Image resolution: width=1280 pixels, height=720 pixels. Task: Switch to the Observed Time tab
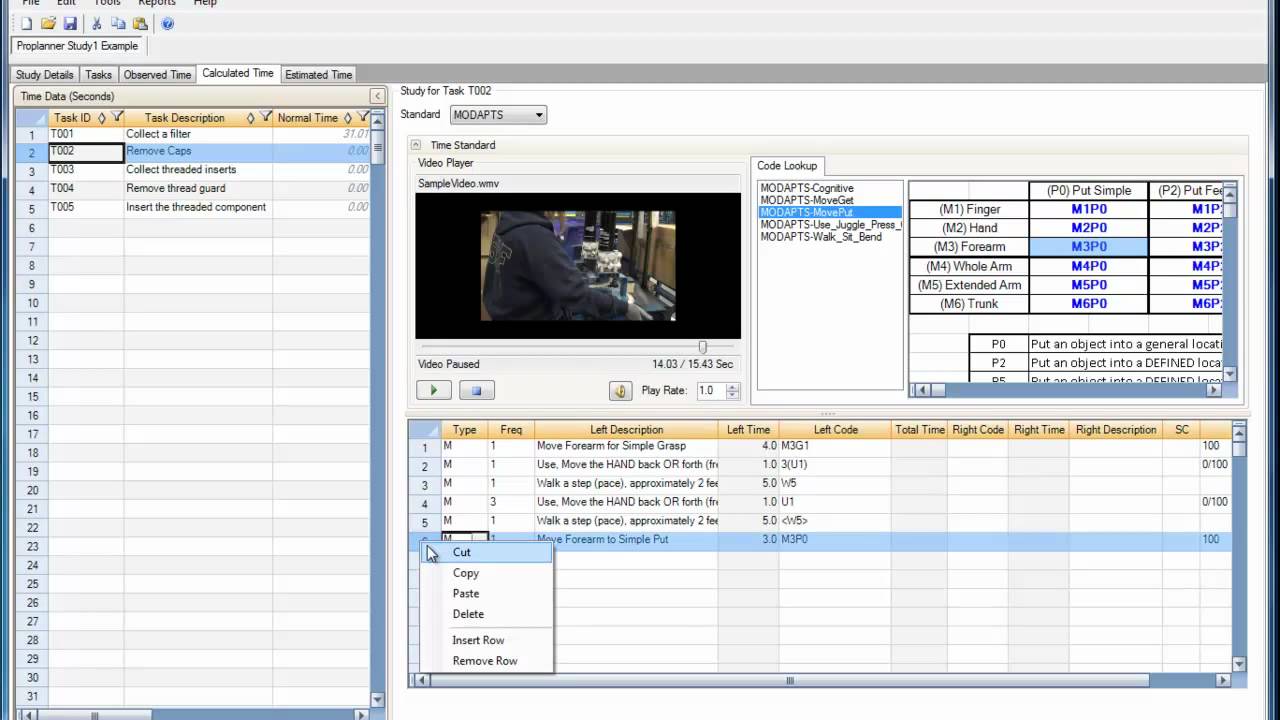(157, 75)
